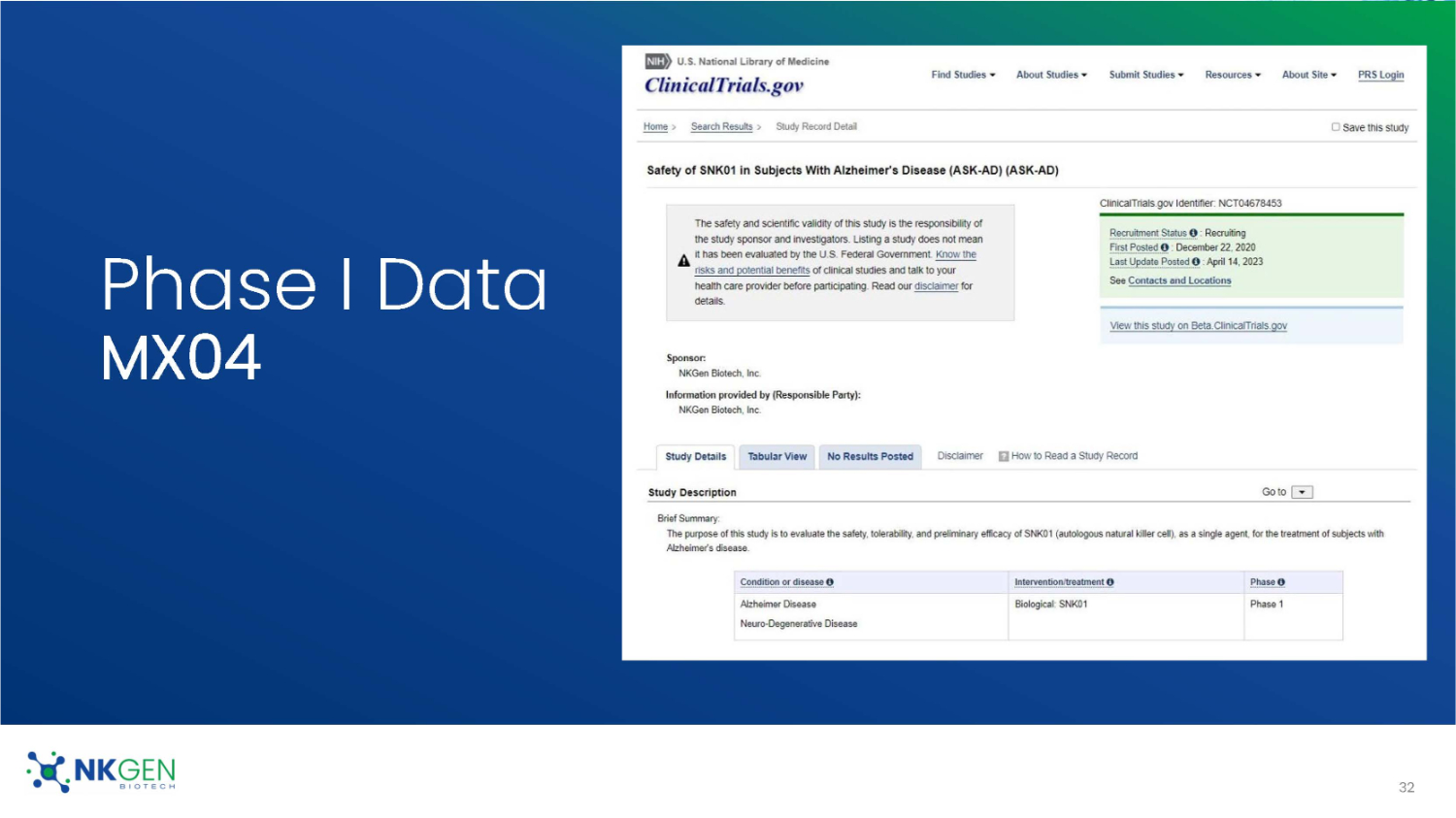The height and width of the screenshot is (818, 1456).
Task: Select the No Results Posted tab
Action: click(870, 457)
